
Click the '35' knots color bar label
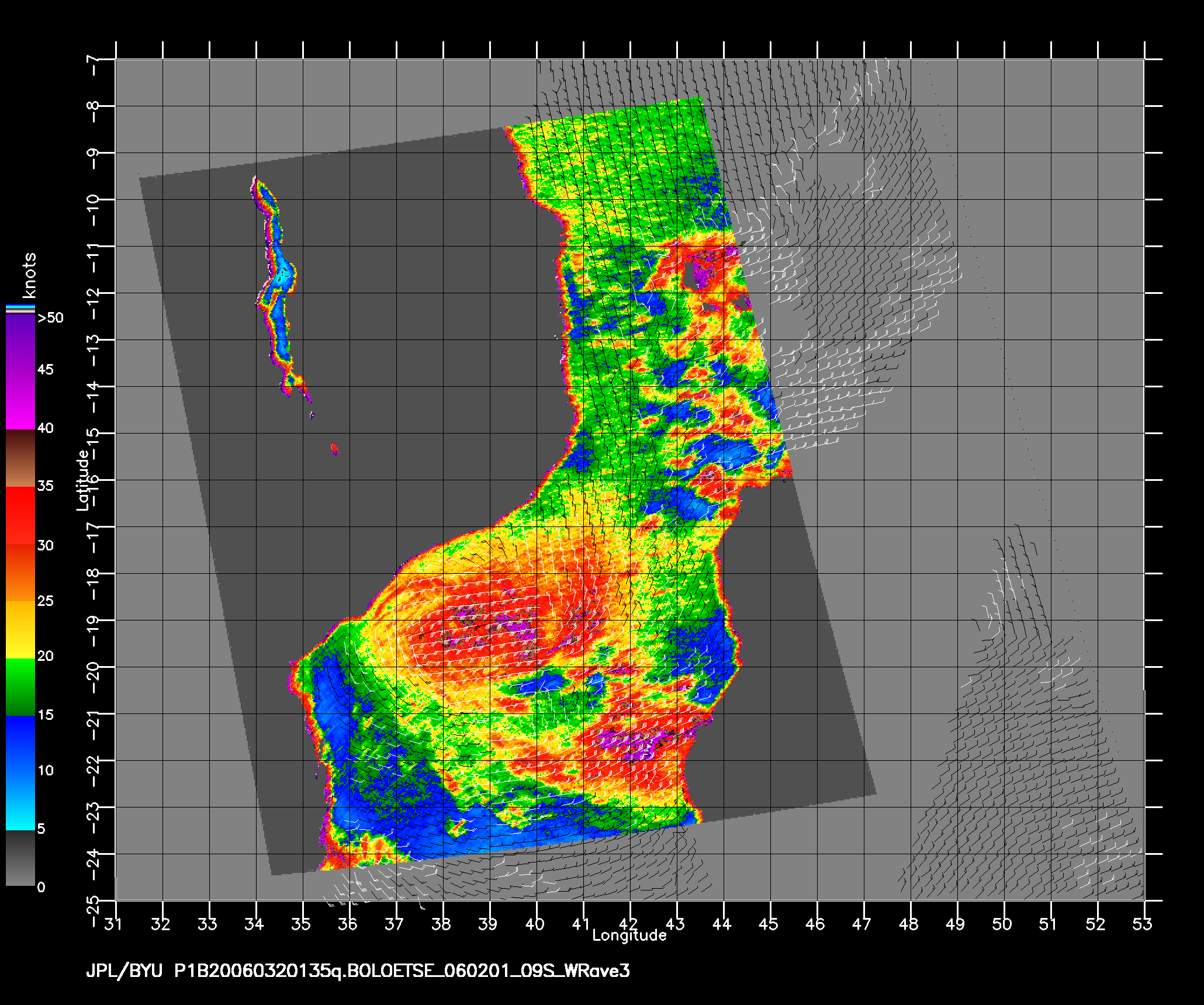click(x=45, y=486)
